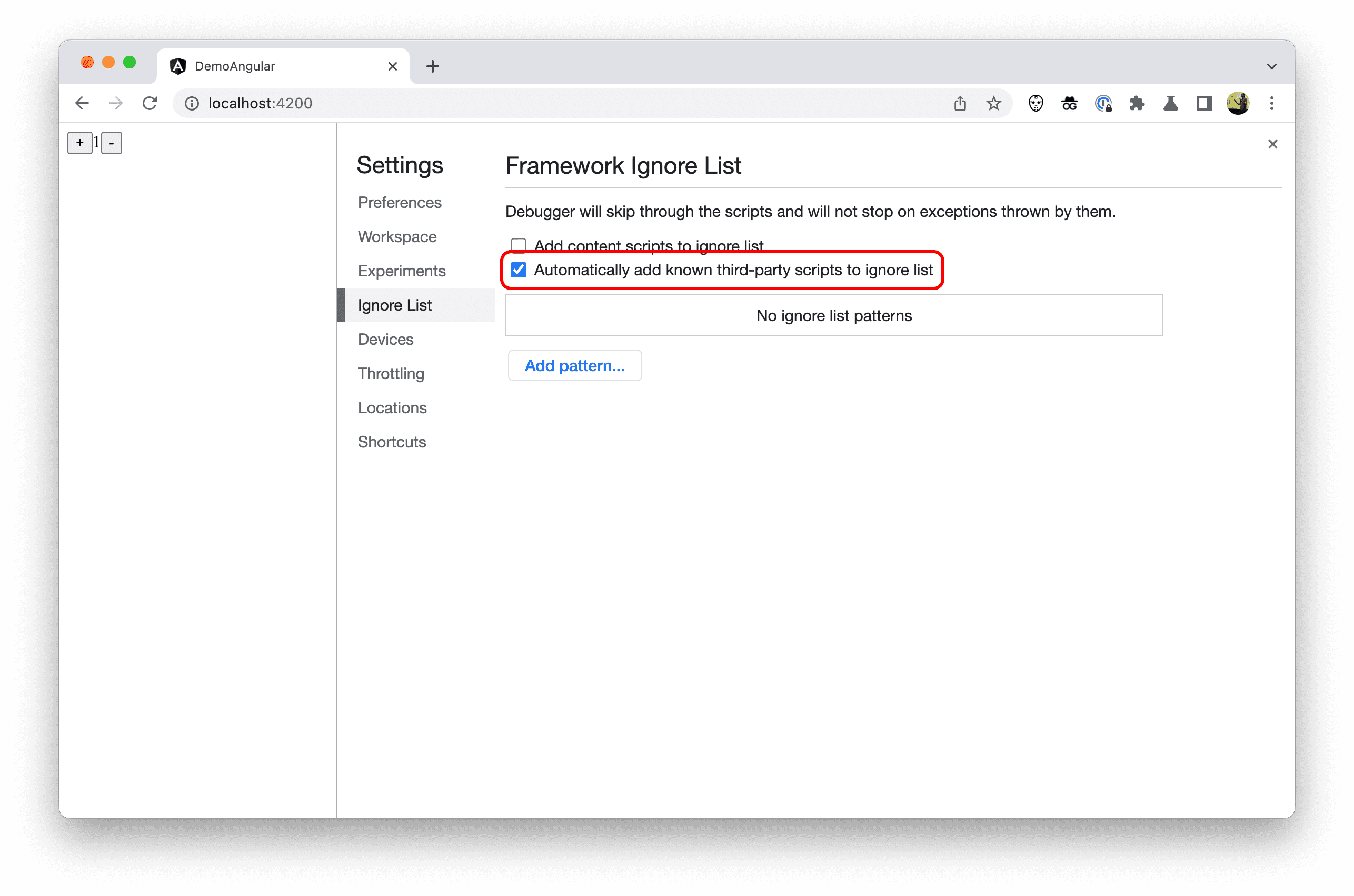Toggle 'Automatically add known third-party scripts' checkbox
Viewport: 1354px width, 896px height.
pyautogui.click(x=518, y=269)
